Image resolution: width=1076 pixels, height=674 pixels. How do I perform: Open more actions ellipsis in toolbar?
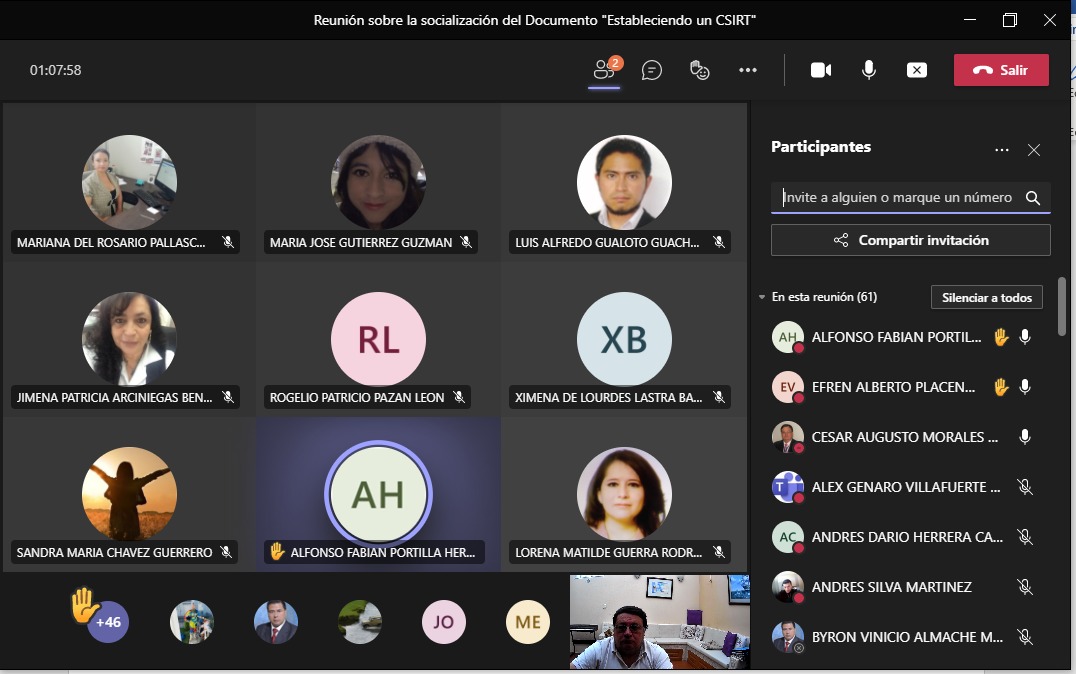tap(747, 70)
